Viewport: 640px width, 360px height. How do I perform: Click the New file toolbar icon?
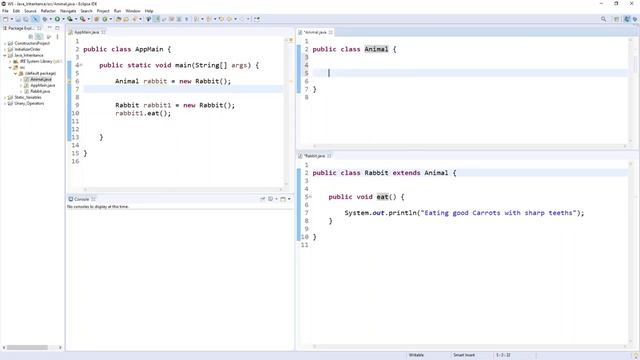pos(5,19)
